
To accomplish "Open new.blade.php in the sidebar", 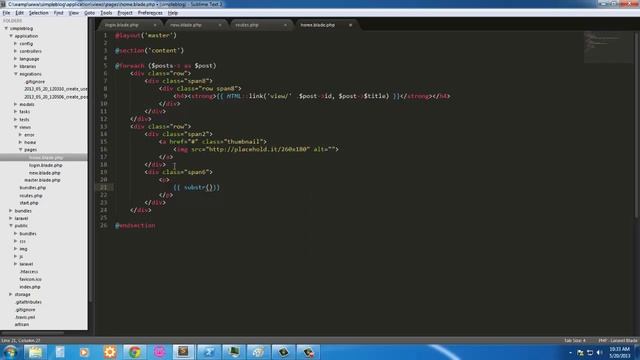I will (44, 173).
